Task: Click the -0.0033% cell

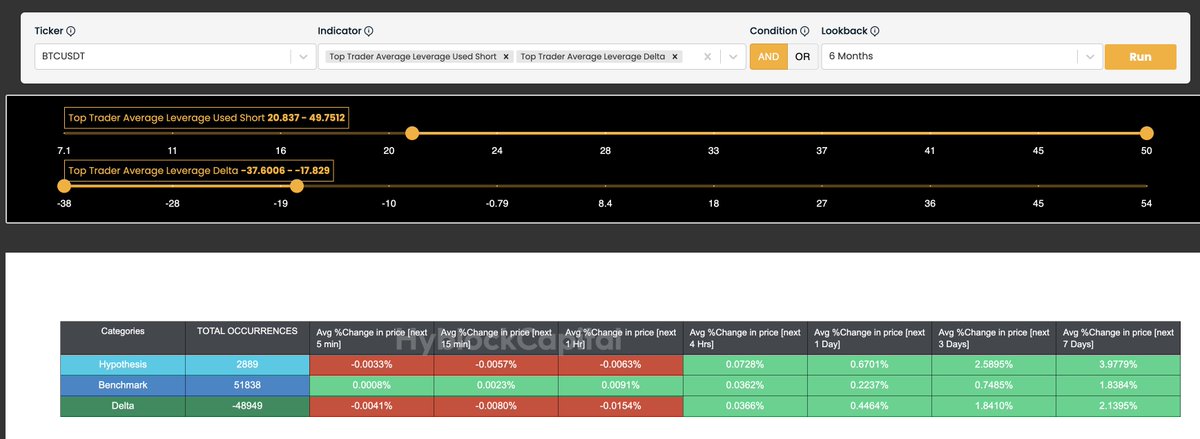Action: [372, 364]
